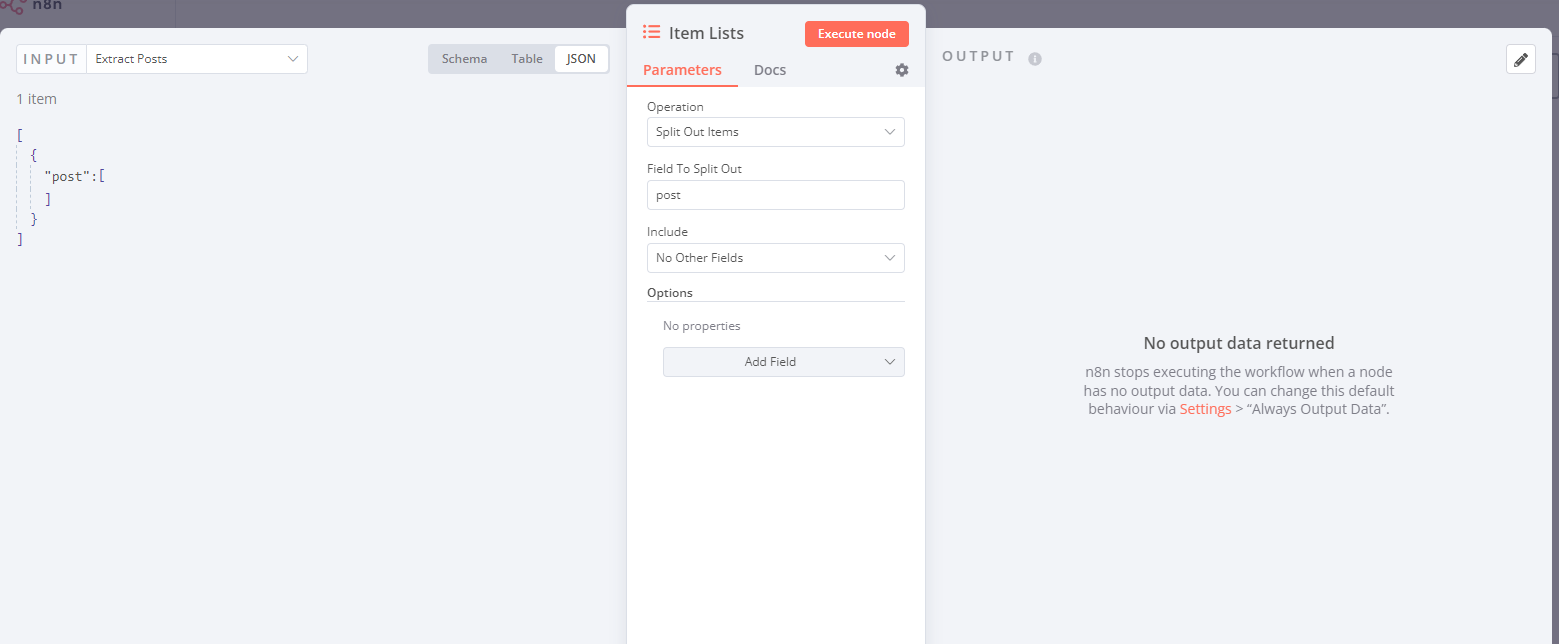
Task: Select the Parameters tab
Action: click(x=682, y=70)
